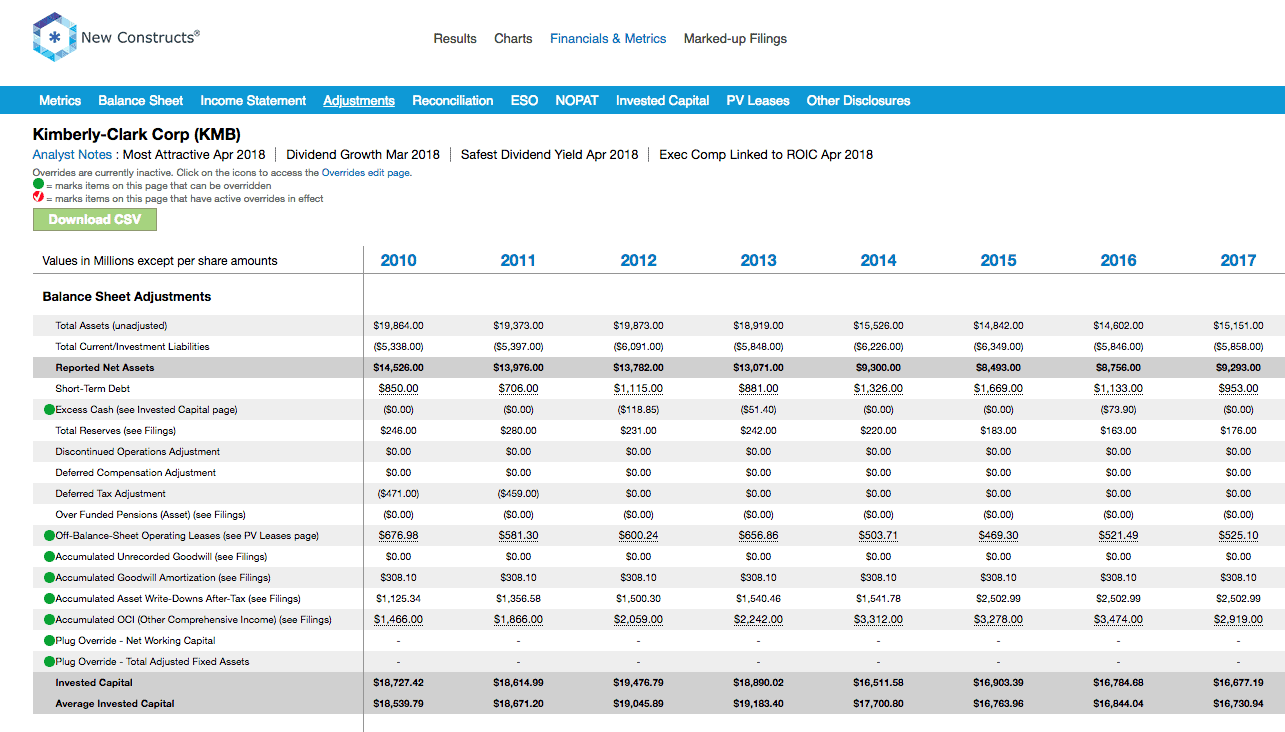Click Deferred Tax Adjustment value ($471.00)
This screenshot has height=732, width=1285.
[398, 494]
